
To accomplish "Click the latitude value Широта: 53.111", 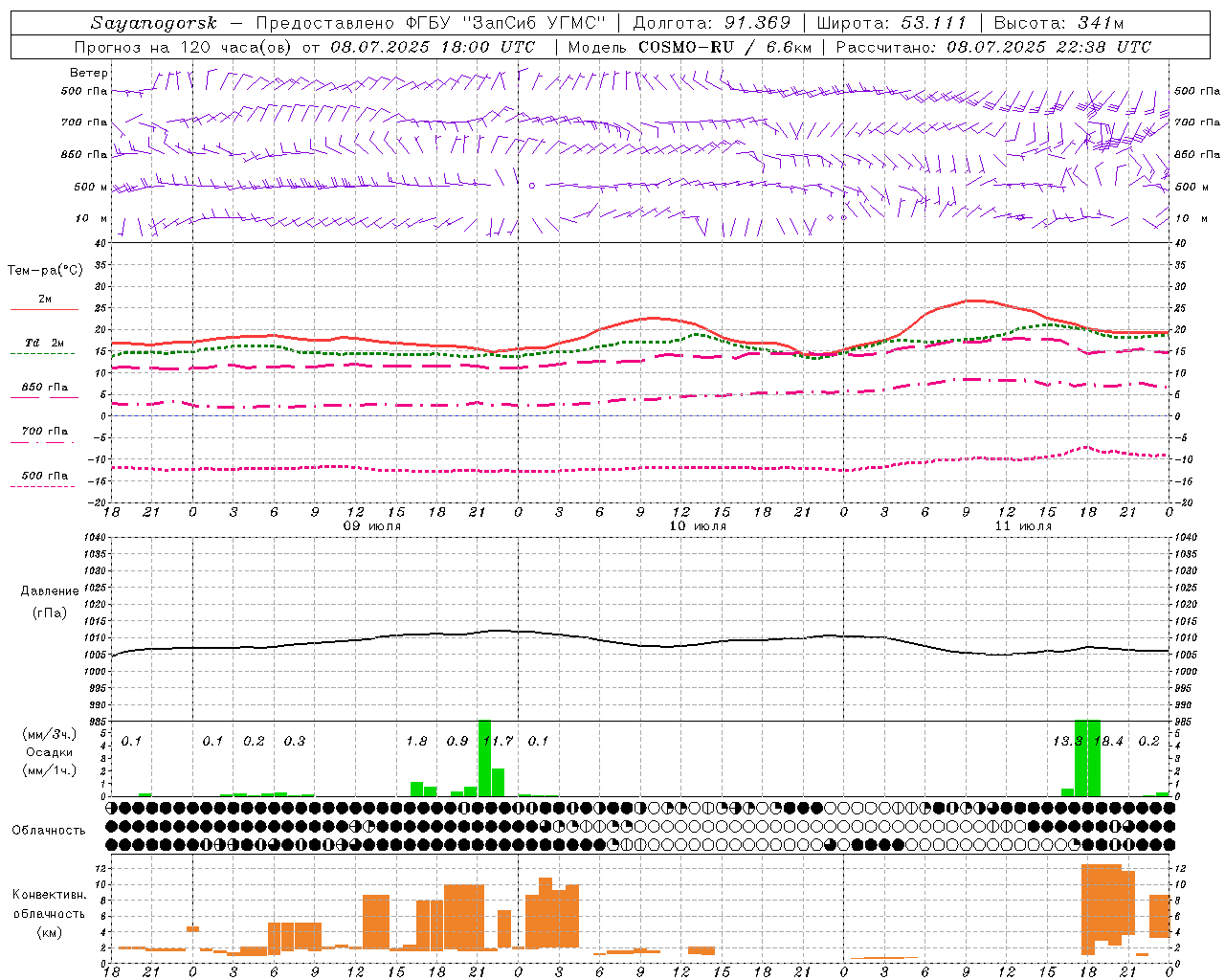I will pos(892,23).
